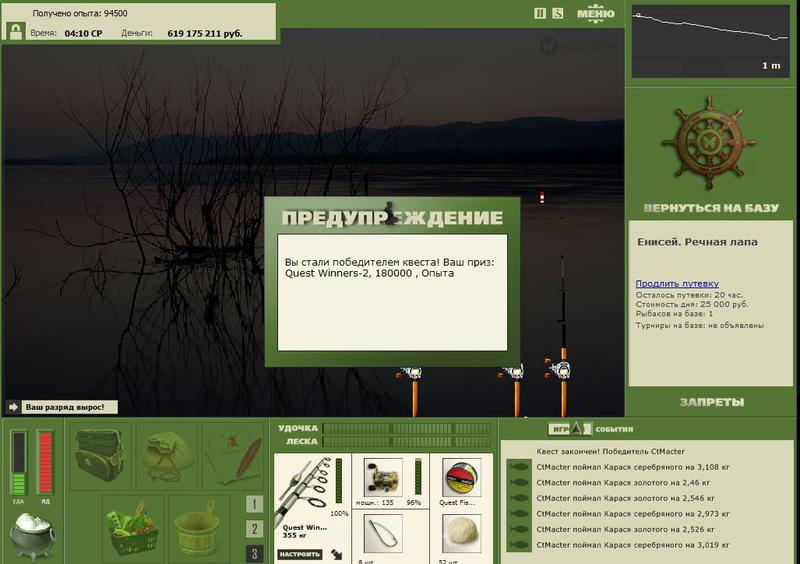The height and width of the screenshot is (564, 800).
Task: Click the depth profile chart
Action: [711, 41]
